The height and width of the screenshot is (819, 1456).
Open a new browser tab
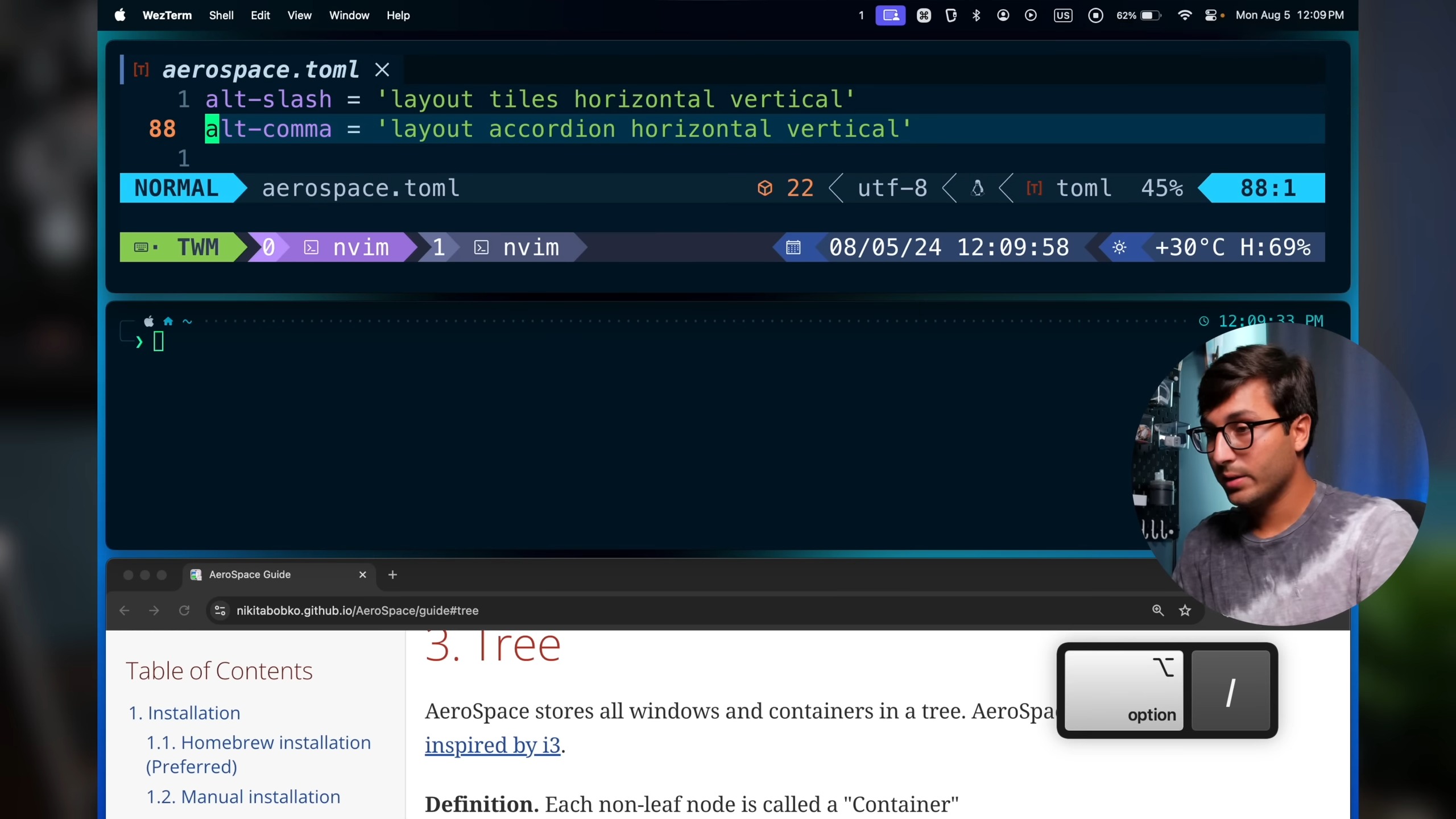(x=392, y=574)
